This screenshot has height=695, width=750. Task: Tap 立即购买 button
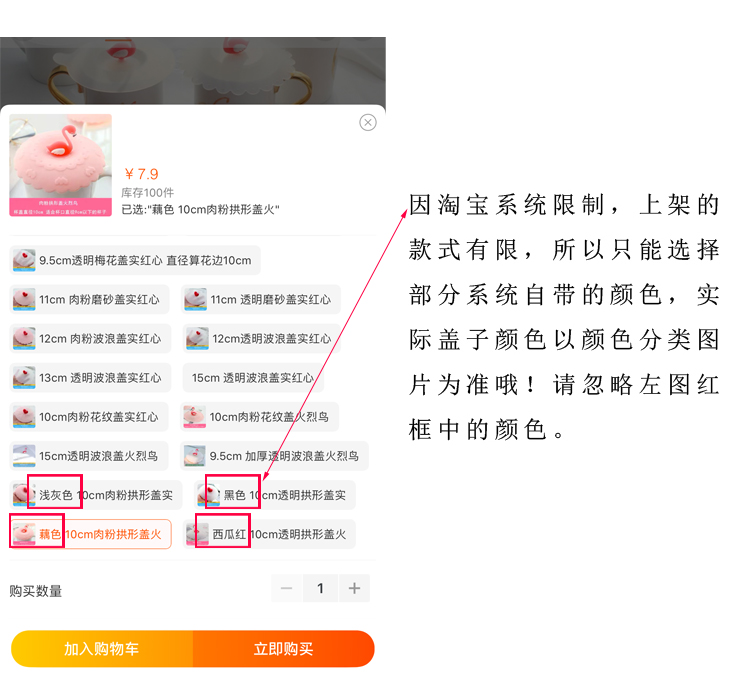284,649
